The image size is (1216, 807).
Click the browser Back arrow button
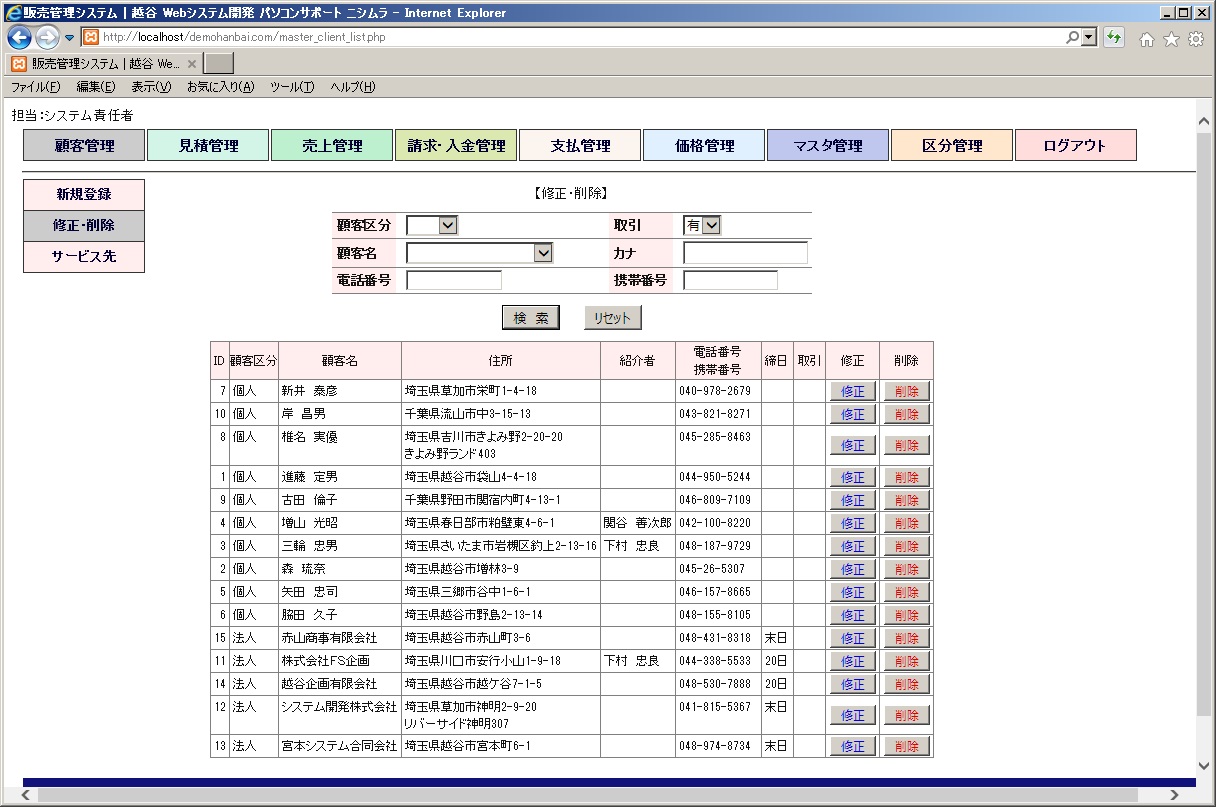click(19, 38)
